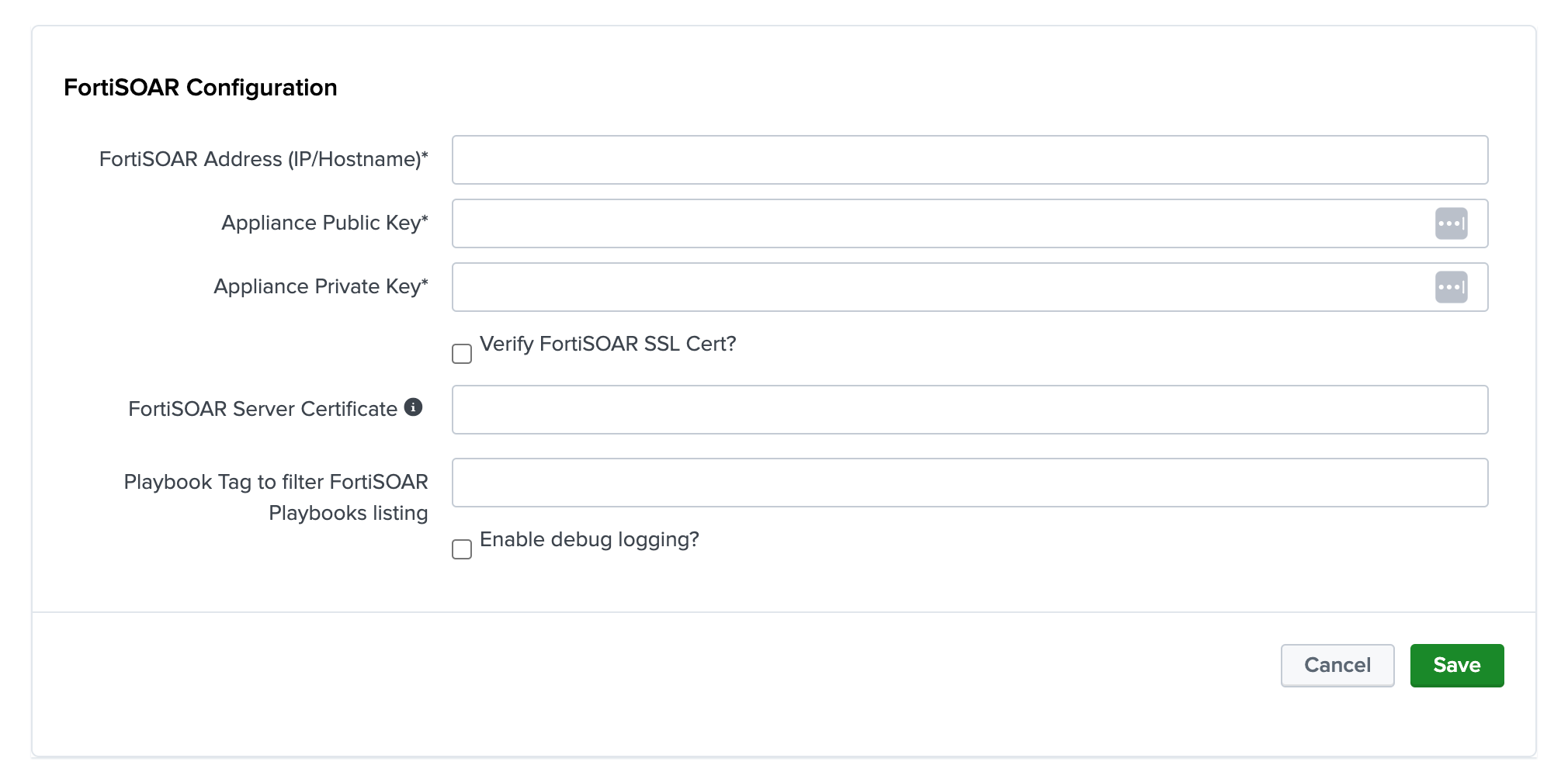Click the 'FortiSOAR Configuration' heading

(x=200, y=88)
